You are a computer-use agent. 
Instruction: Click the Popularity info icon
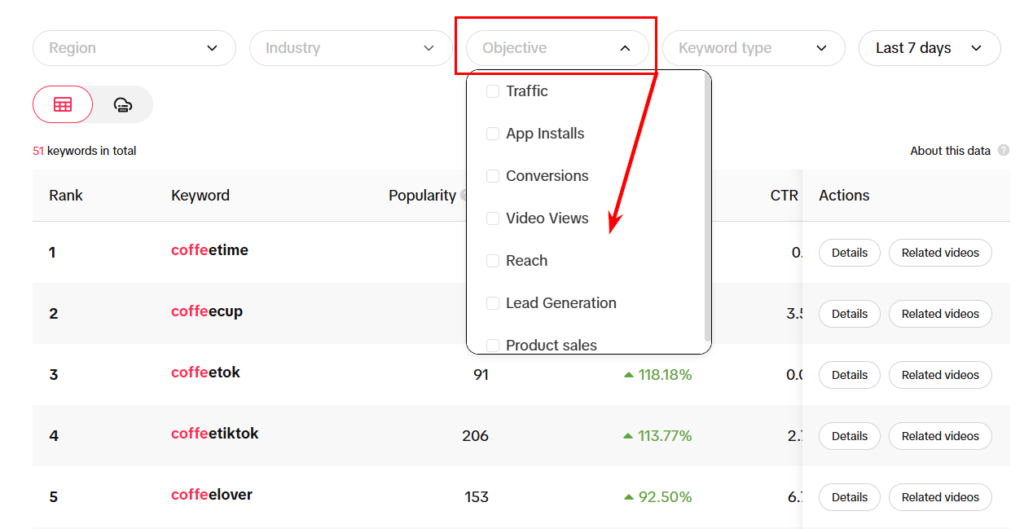click(x=463, y=195)
